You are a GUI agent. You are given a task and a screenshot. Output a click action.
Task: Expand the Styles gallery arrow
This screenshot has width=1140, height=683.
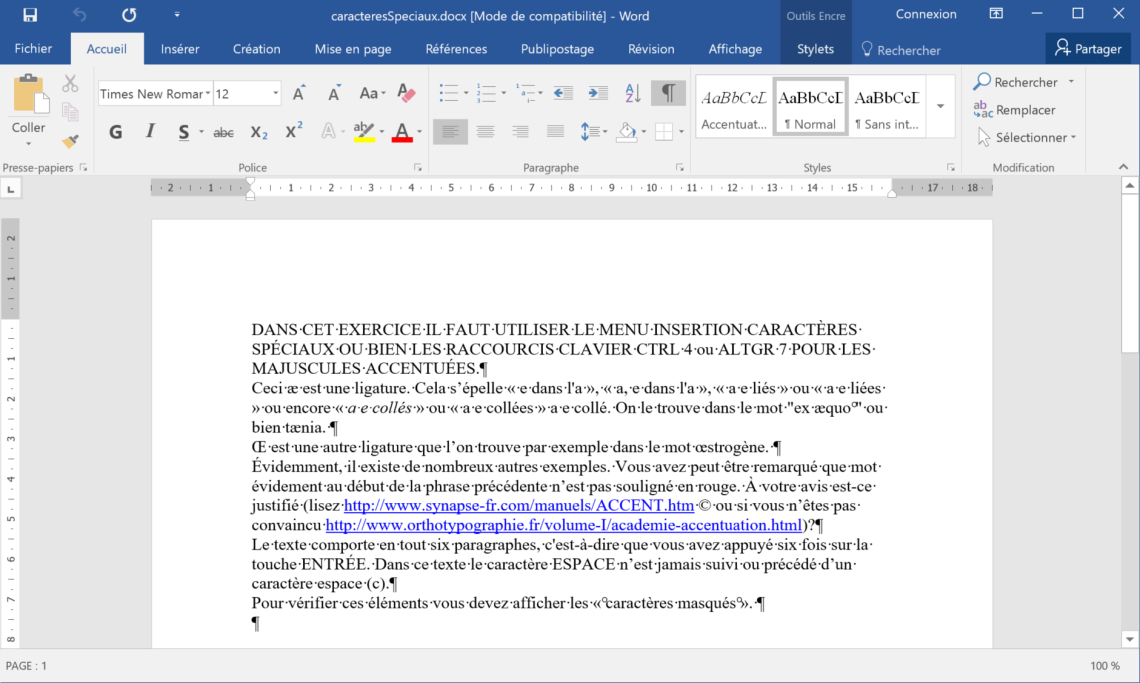pos(940,106)
